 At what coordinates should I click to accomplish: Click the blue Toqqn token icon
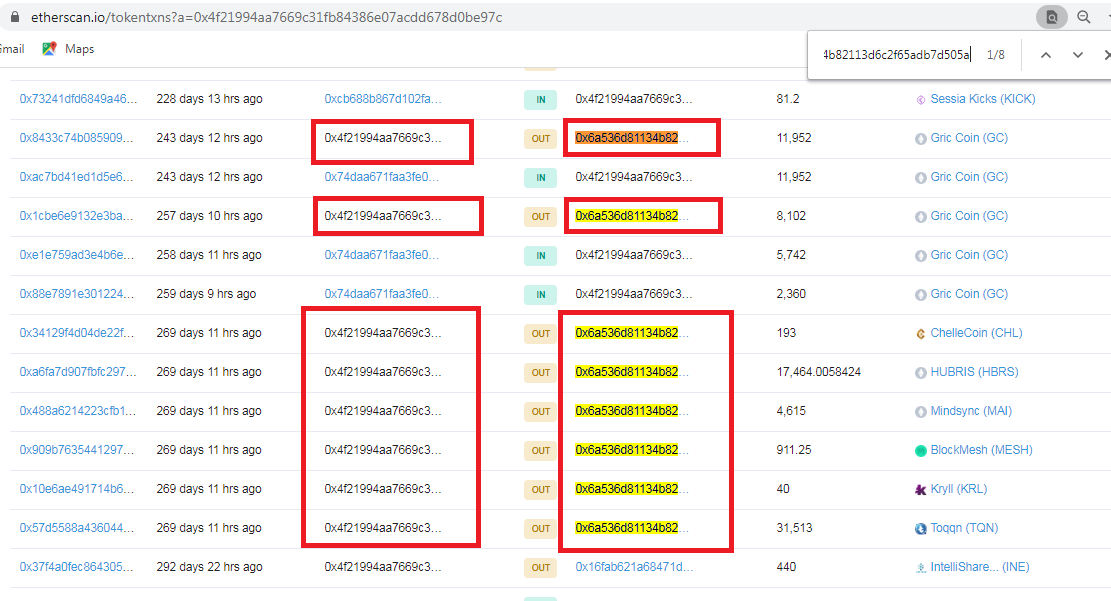(x=920, y=529)
